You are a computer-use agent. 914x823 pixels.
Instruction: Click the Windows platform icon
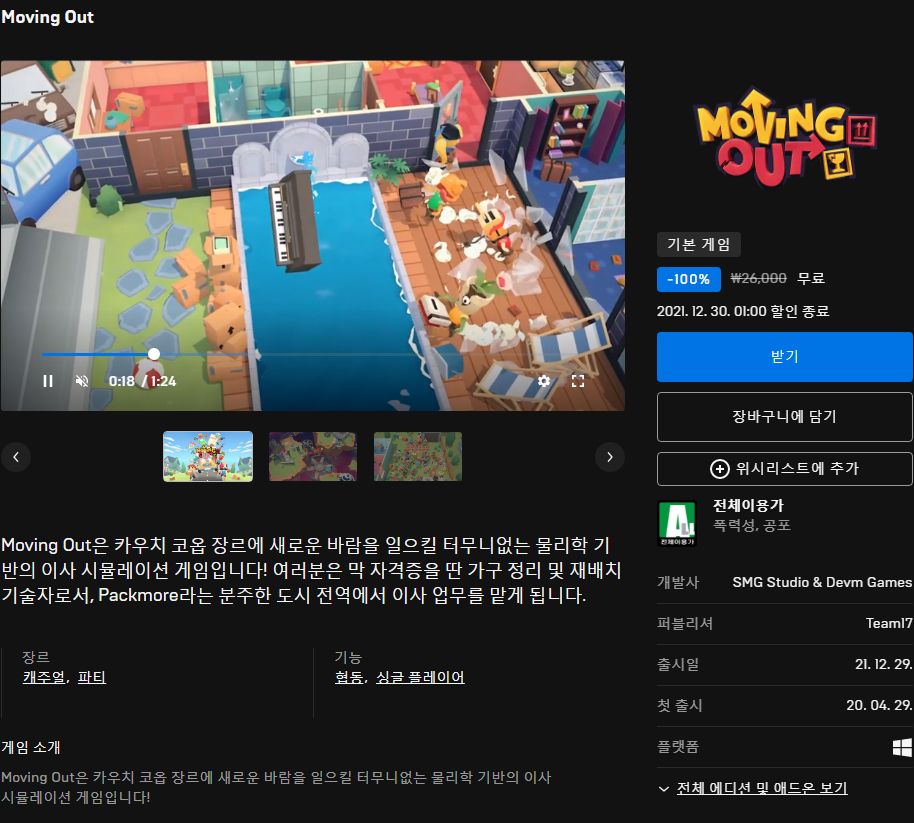[902, 747]
